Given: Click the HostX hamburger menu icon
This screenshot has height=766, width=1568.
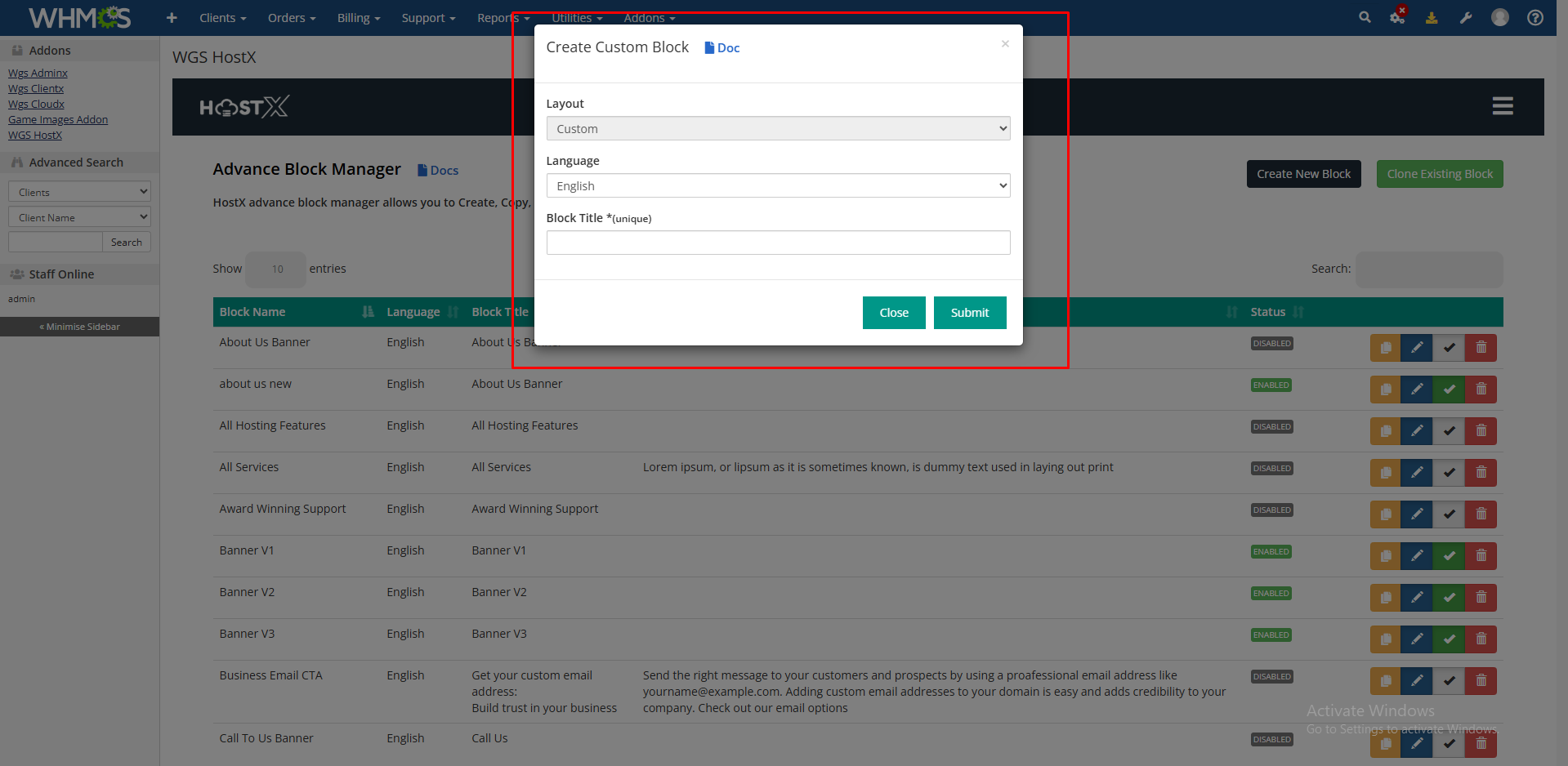Looking at the screenshot, I should [x=1503, y=106].
